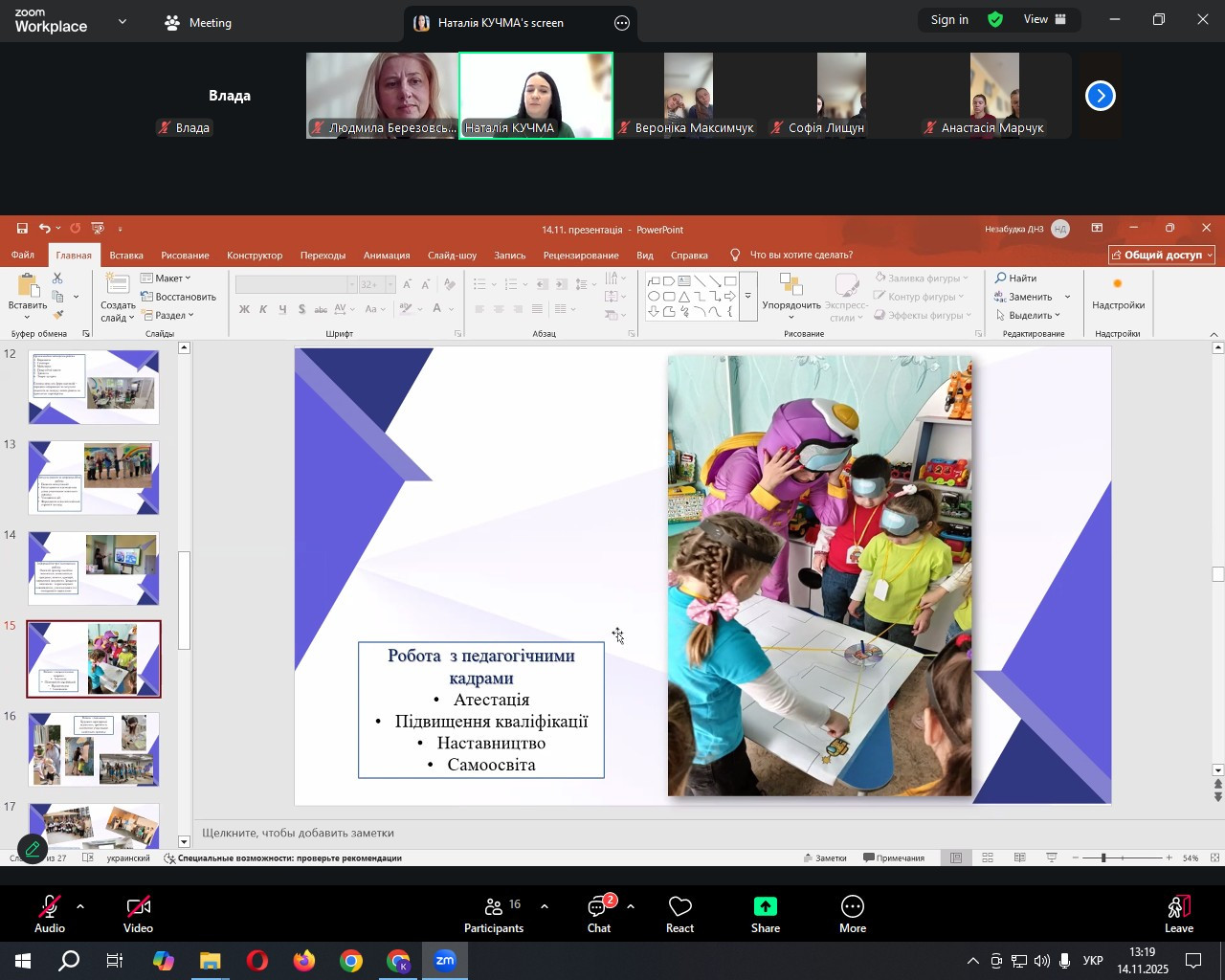Image resolution: width=1225 pixels, height=980 pixels.
Task: Click the Zoom Share screen icon
Action: (x=765, y=907)
